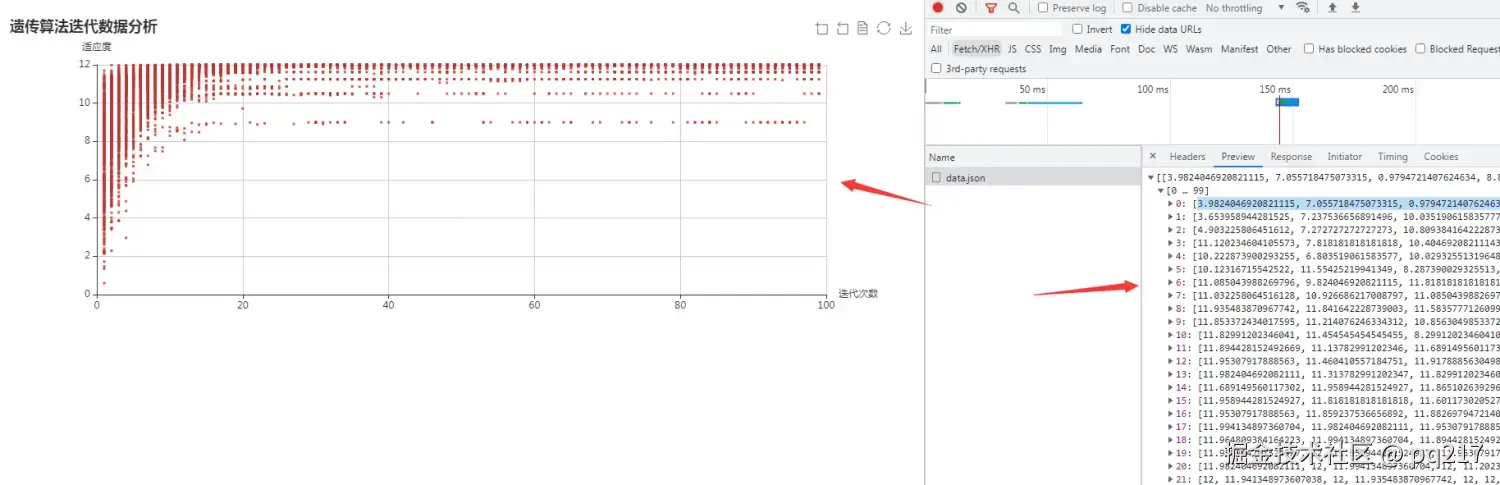Filter requests by Font

click(1120, 48)
